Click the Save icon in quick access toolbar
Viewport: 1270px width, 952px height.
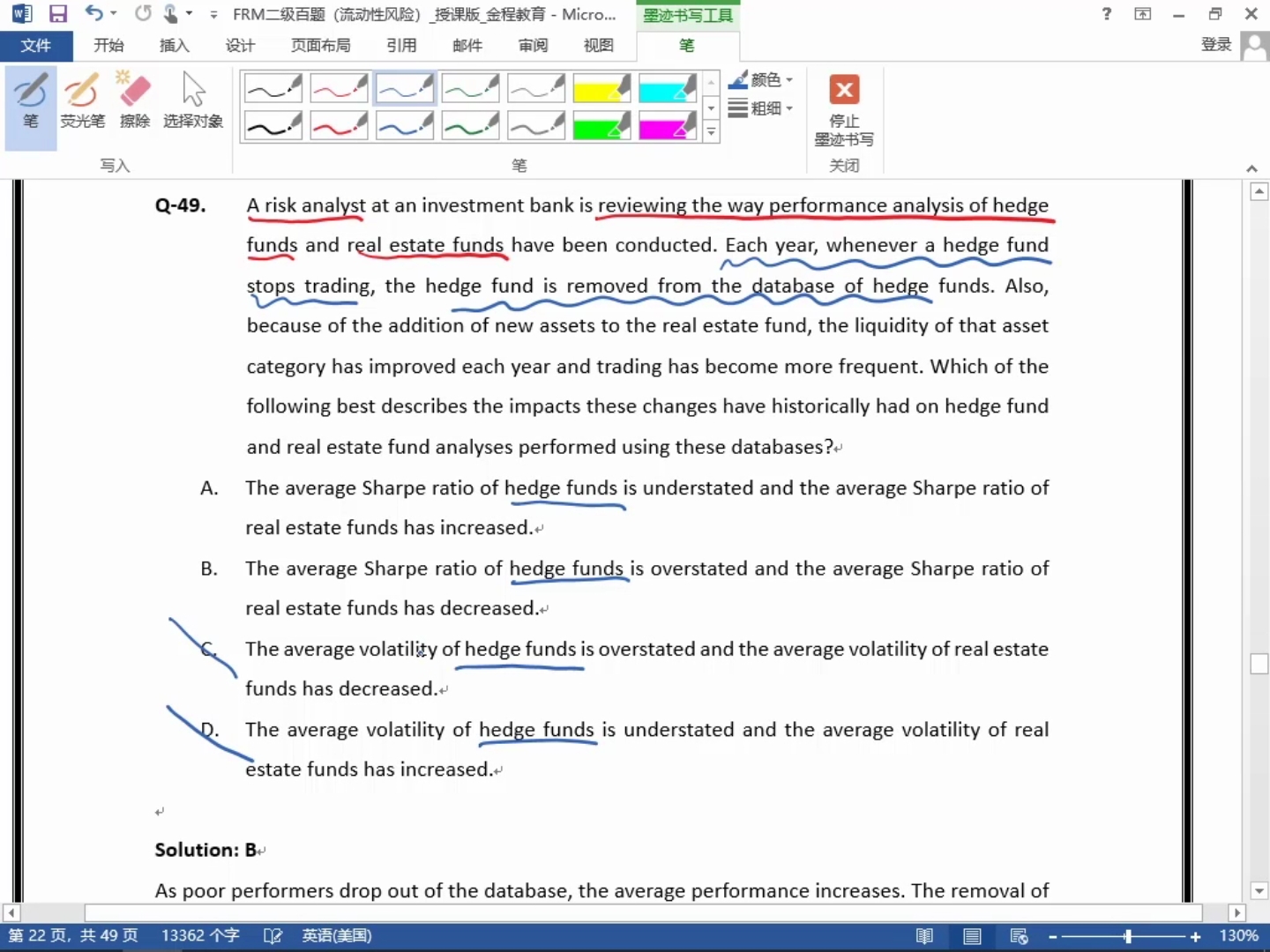pos(58,14)
